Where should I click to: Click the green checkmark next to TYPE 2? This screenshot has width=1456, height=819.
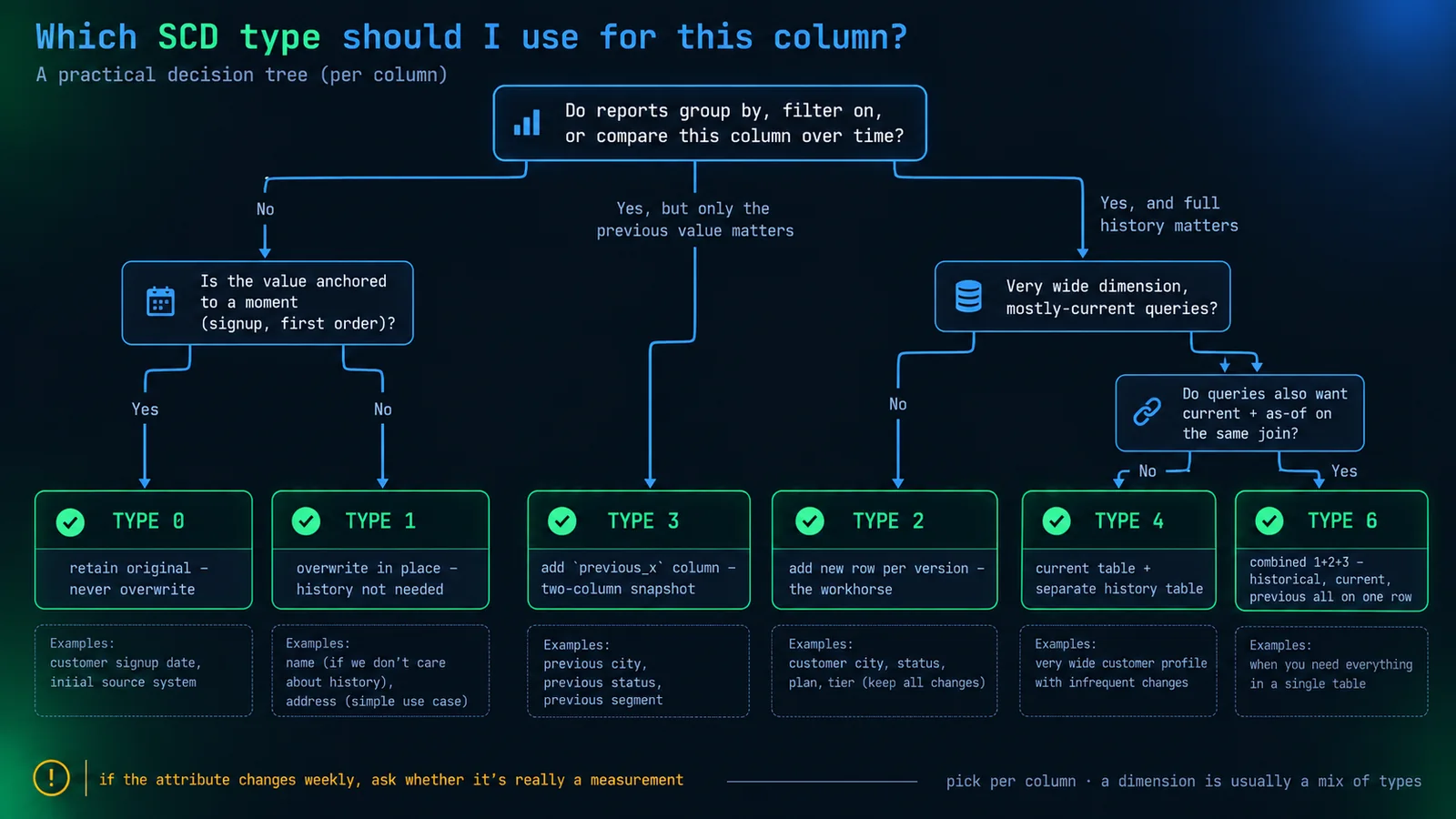point(810,521)
